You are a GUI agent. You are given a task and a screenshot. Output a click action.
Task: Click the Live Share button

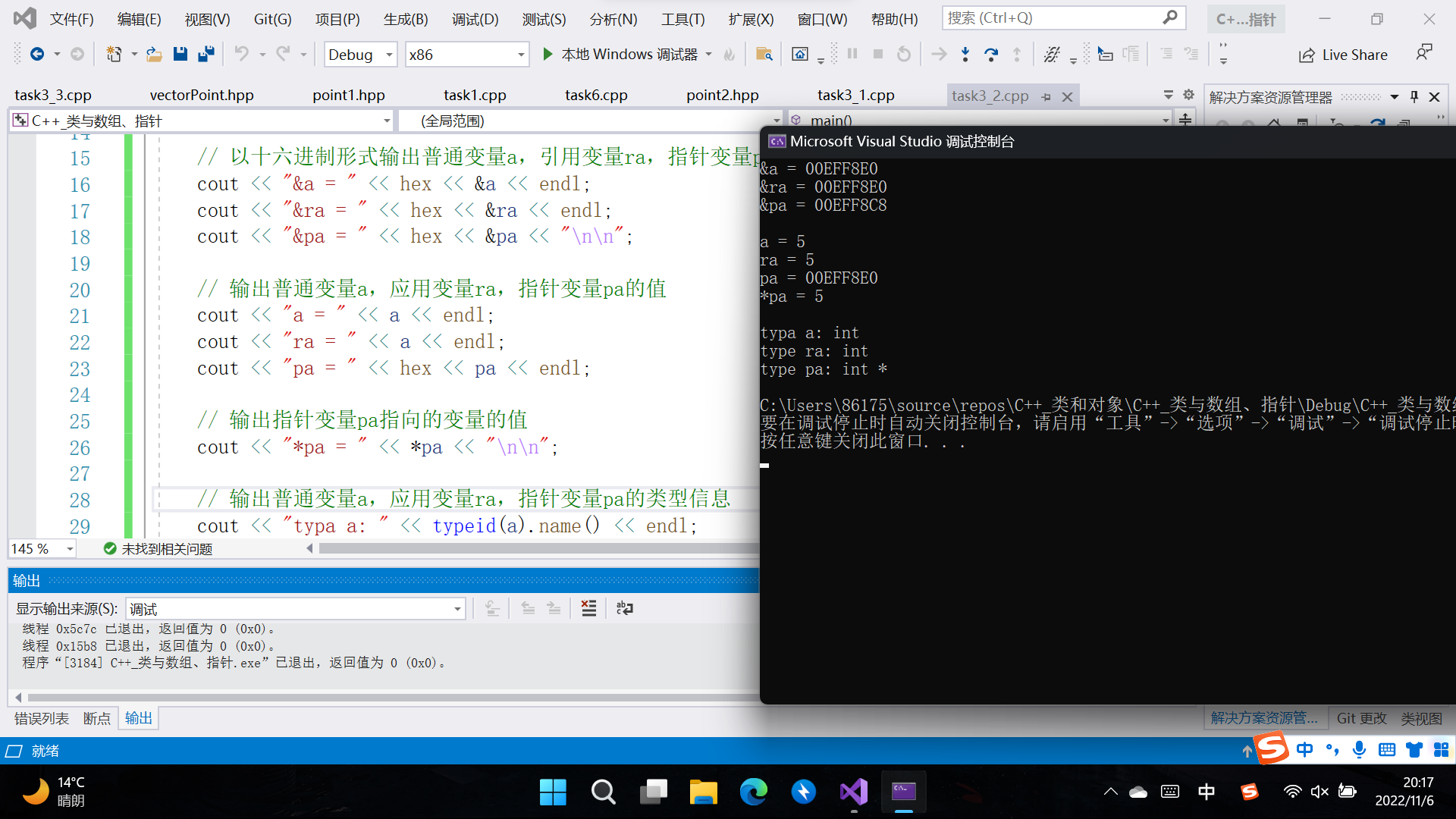tap(1343, 55)
